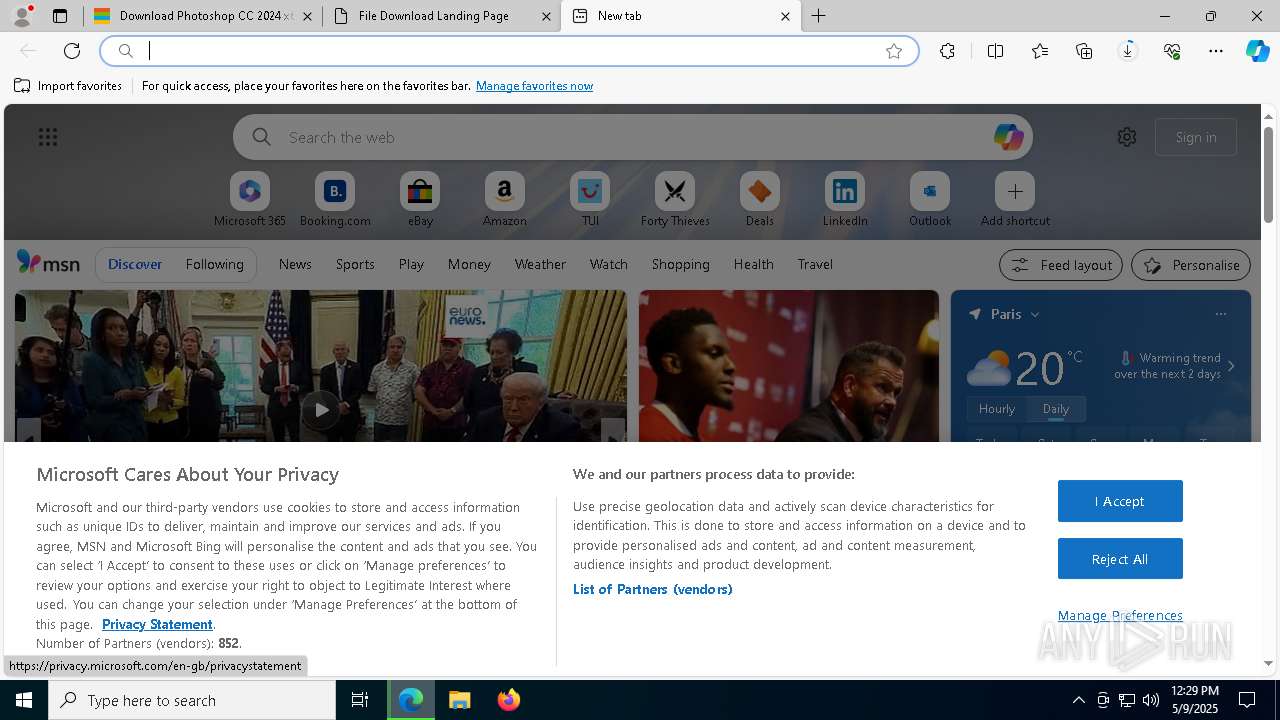1280x720 pixels.
Task: Open the Edge profile icon
Action: coord(22,16)
